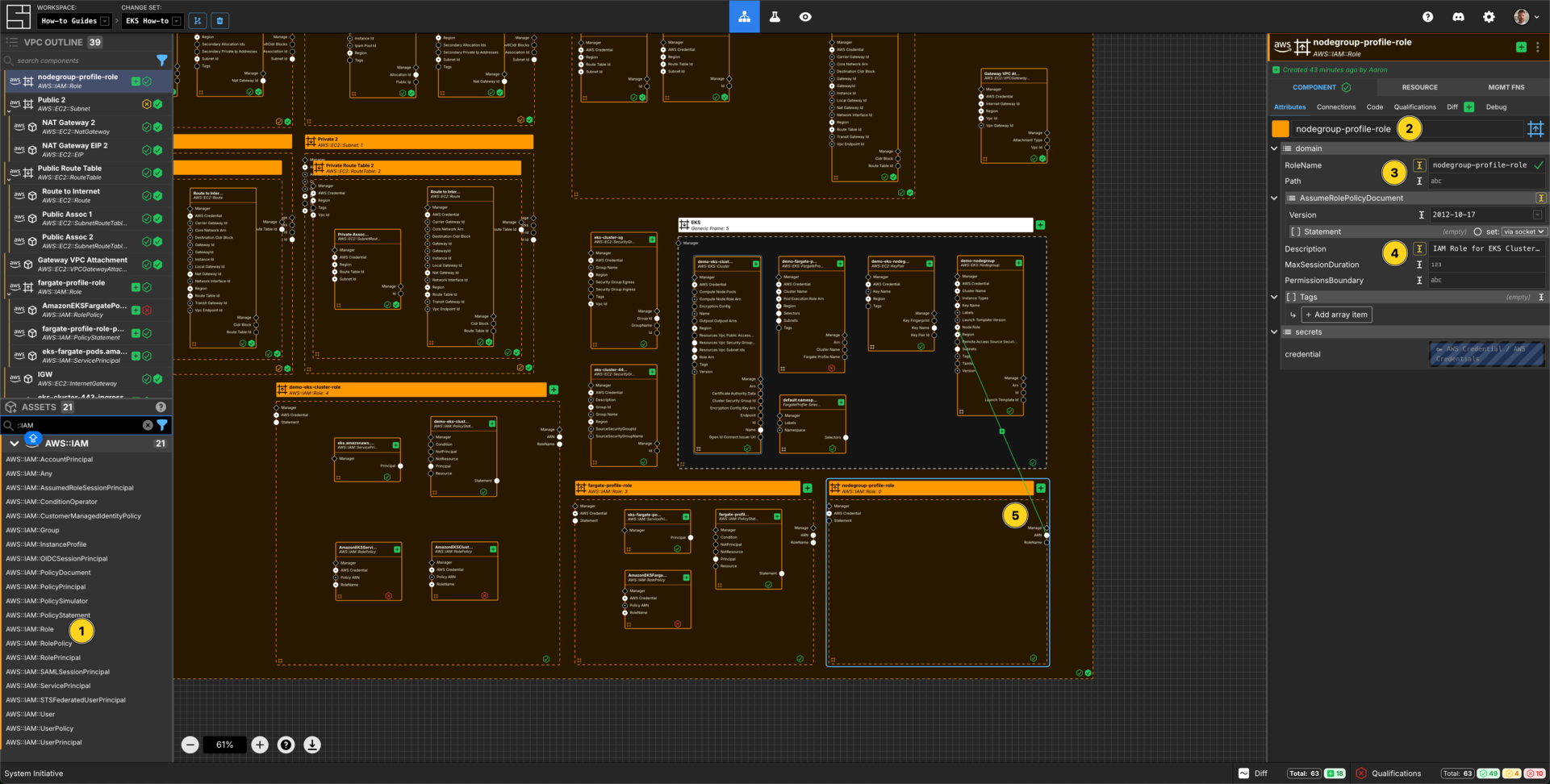
Task: Click the red failed qualification on AmazonEKSFargatePo... row
Action: (x=147, y=311)
